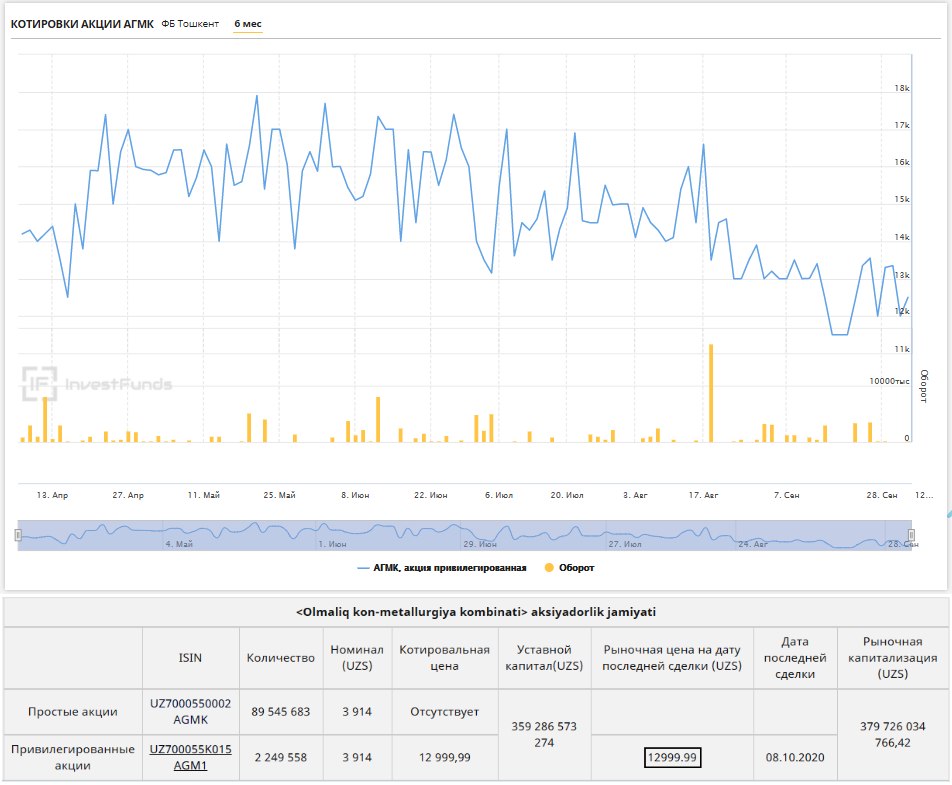This screenshot has width=952, height=785.
Task: Click the 29. Июн navigator label
Action: 480,544
